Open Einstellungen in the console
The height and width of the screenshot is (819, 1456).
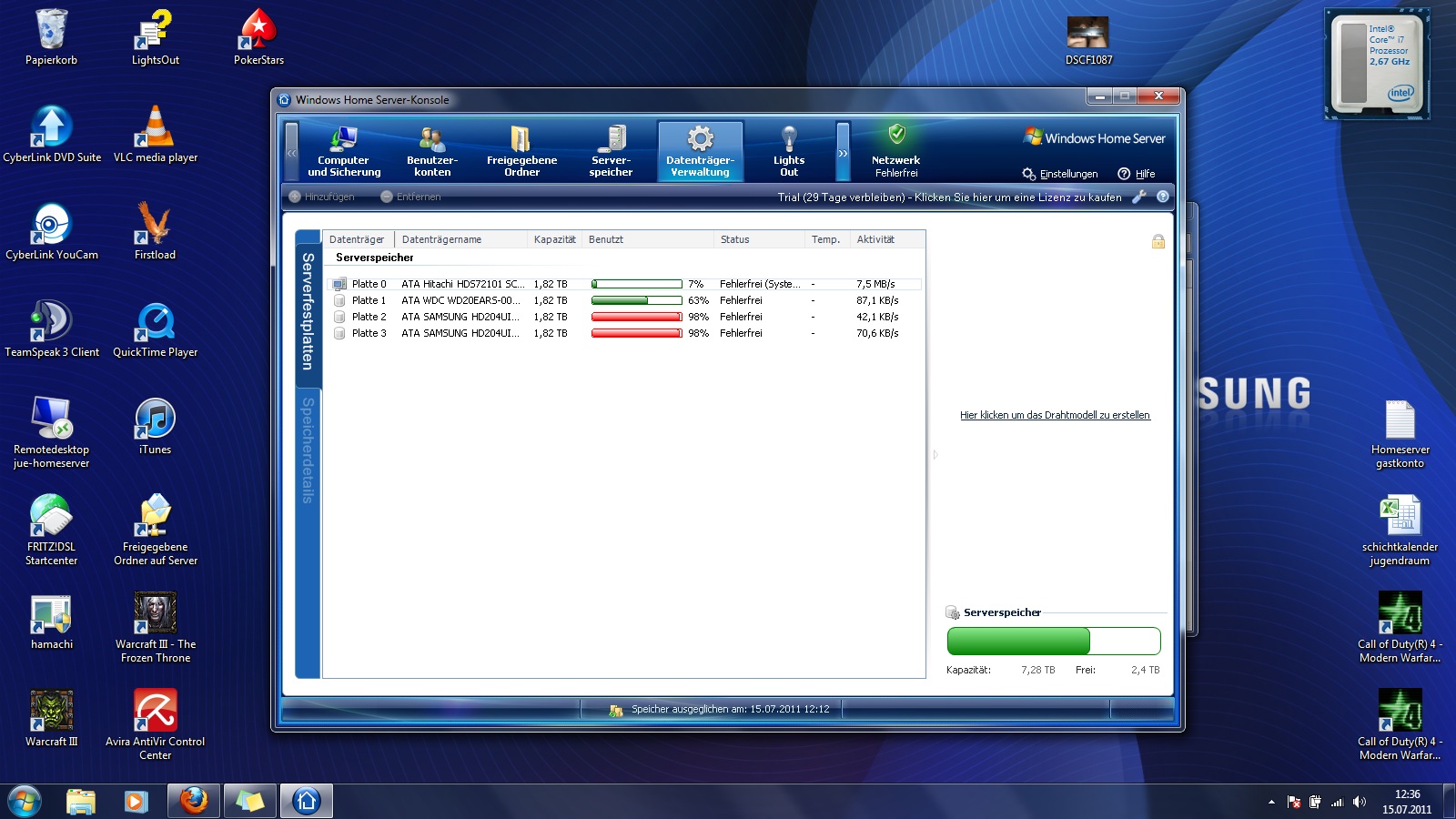1060,174
